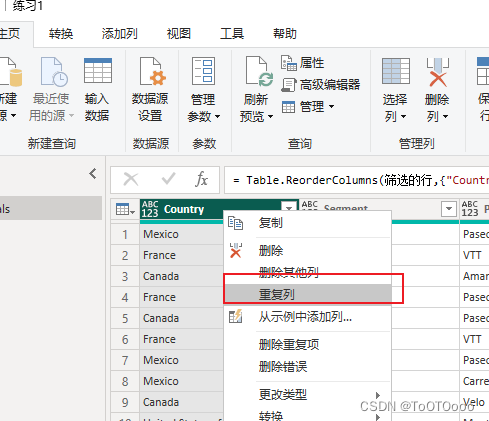This screenshot has width=489, height=421.
Task: Click the France cell in row 4
Action: tap(181, 297)
